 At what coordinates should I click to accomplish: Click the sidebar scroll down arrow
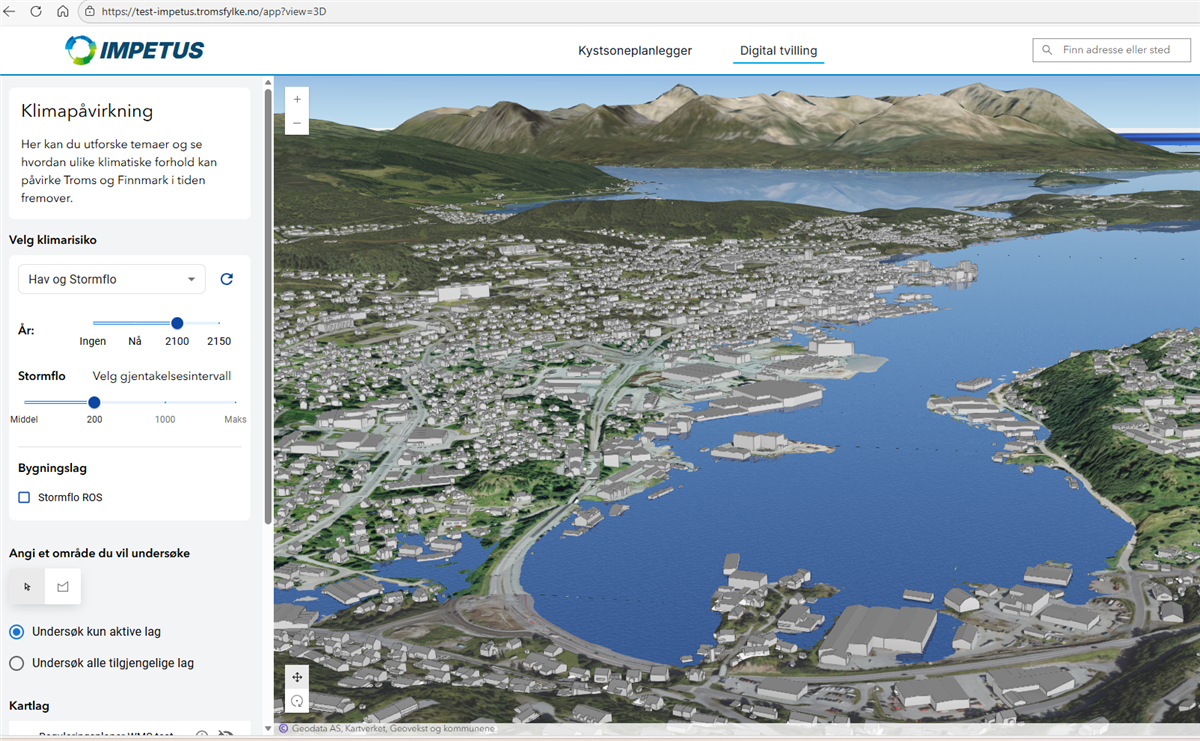pos(267,728)
